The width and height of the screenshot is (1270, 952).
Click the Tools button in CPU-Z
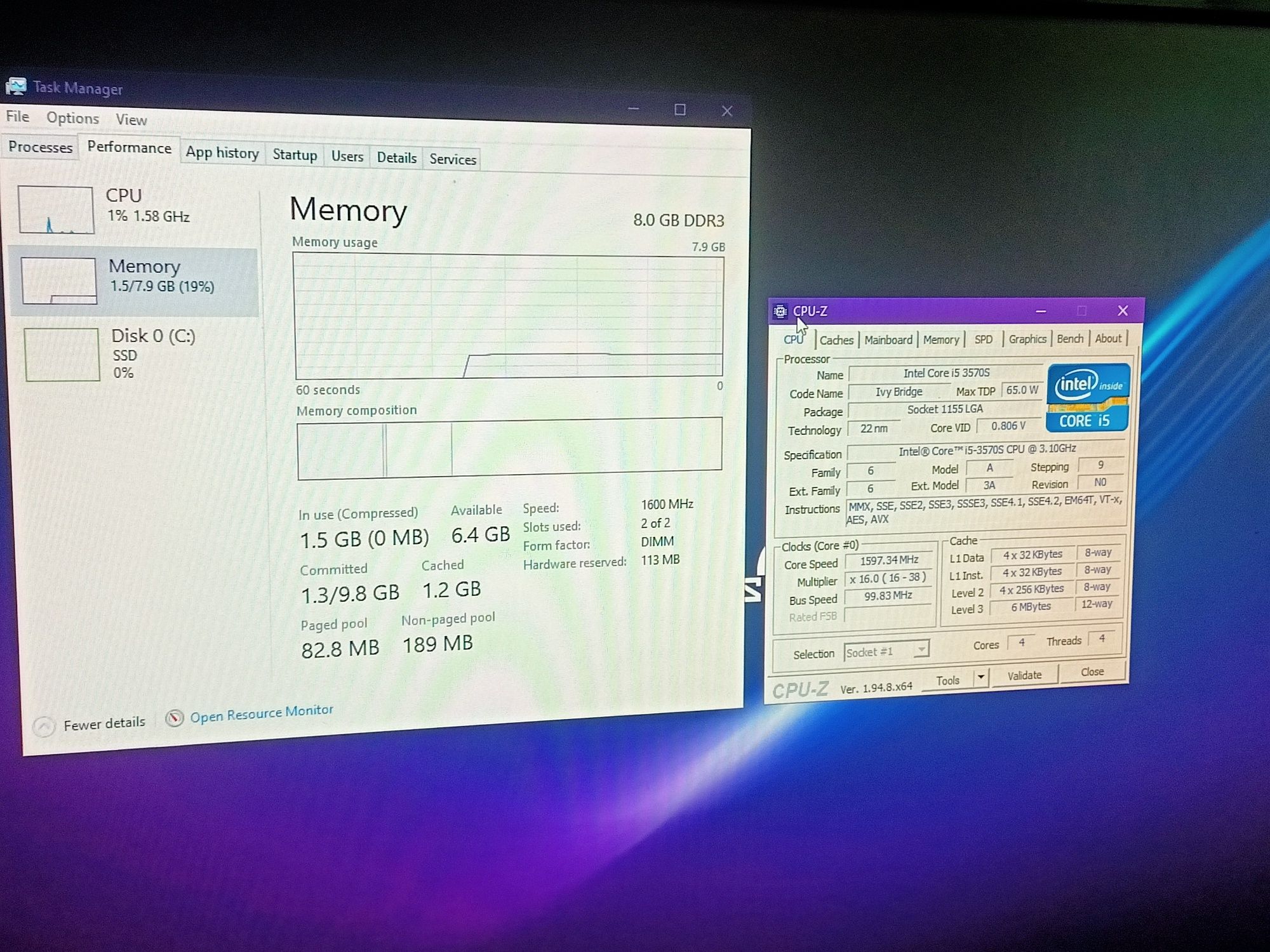(x=947, y=680)
